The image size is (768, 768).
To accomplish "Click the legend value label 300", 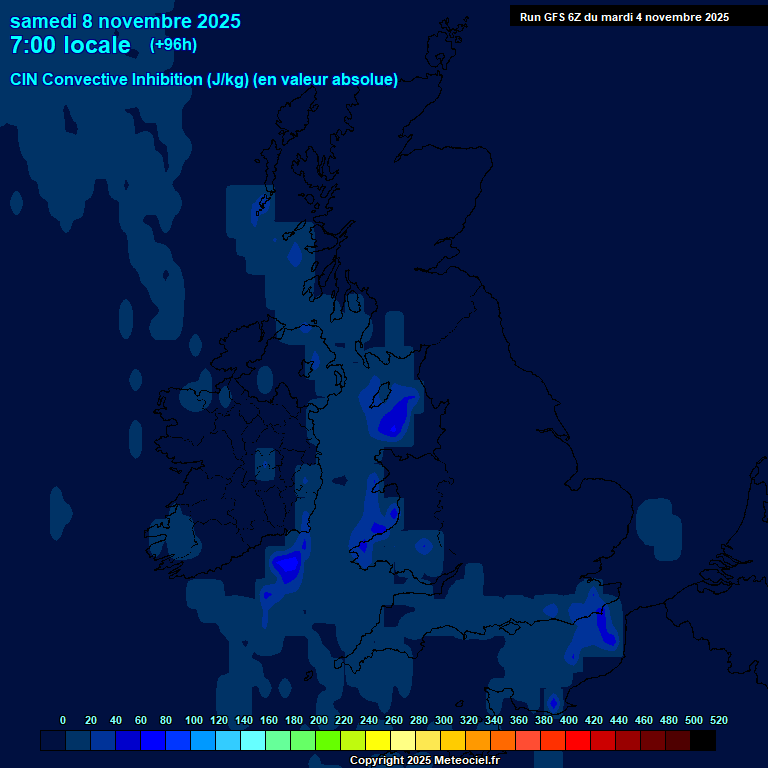I will [444, 720].
